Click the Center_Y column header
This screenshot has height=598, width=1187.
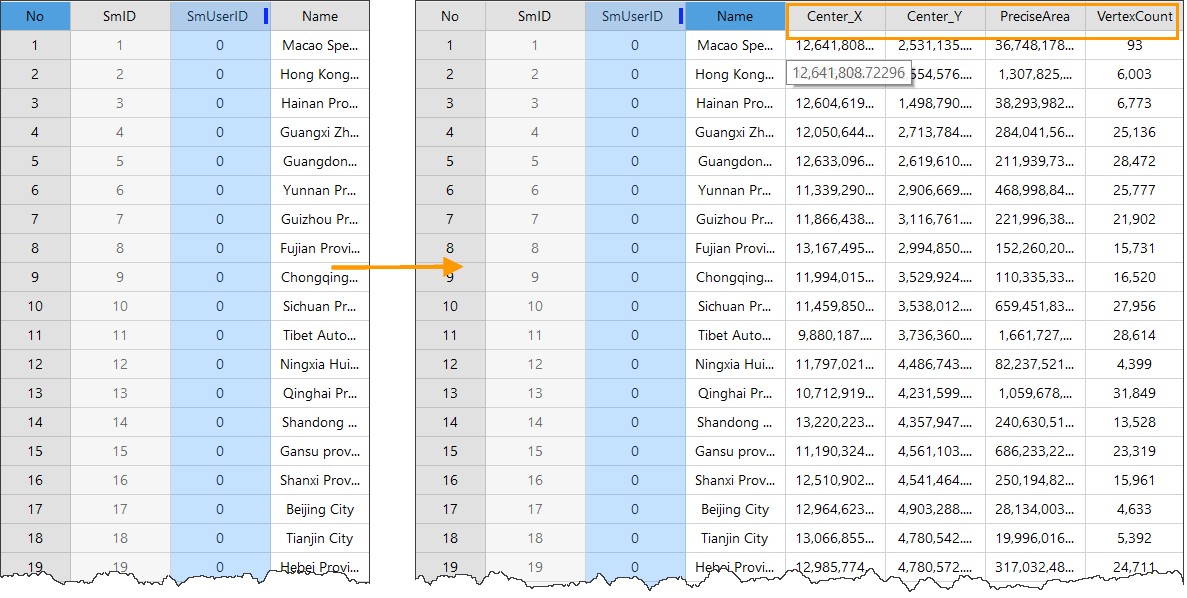coord(935,17)
